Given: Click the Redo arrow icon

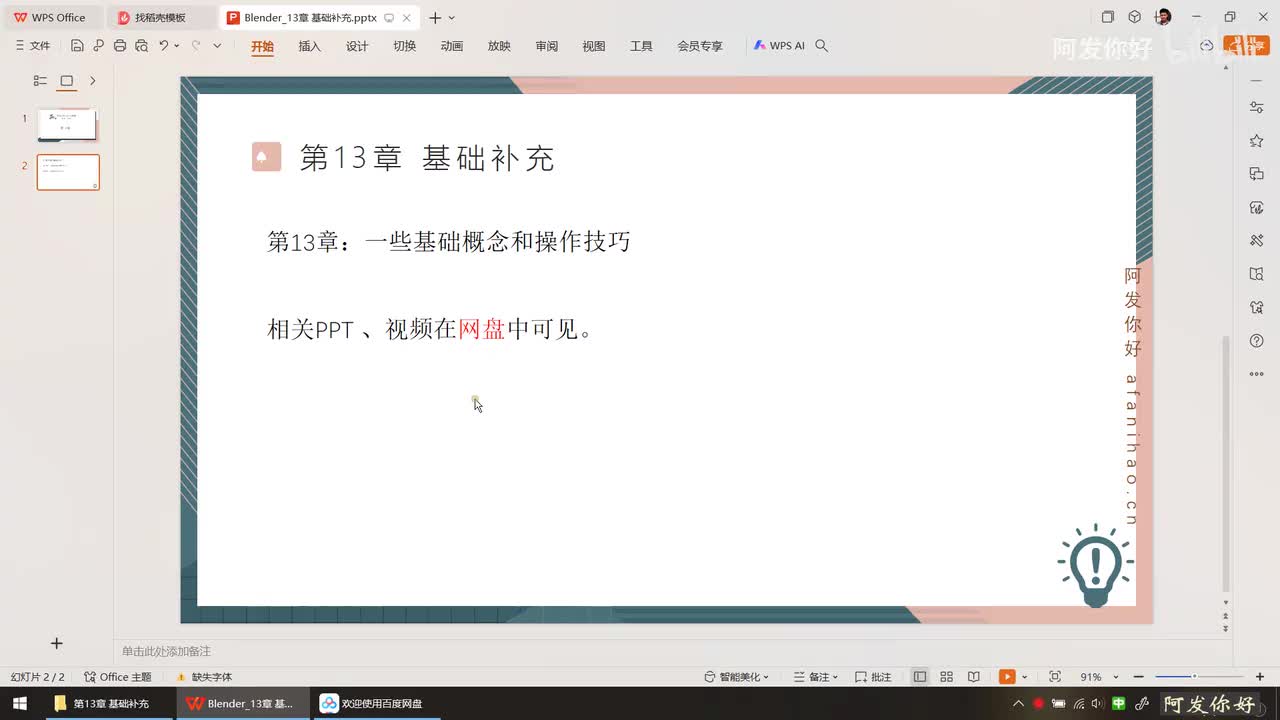Looking at the screenshot, I should point(196,46).
